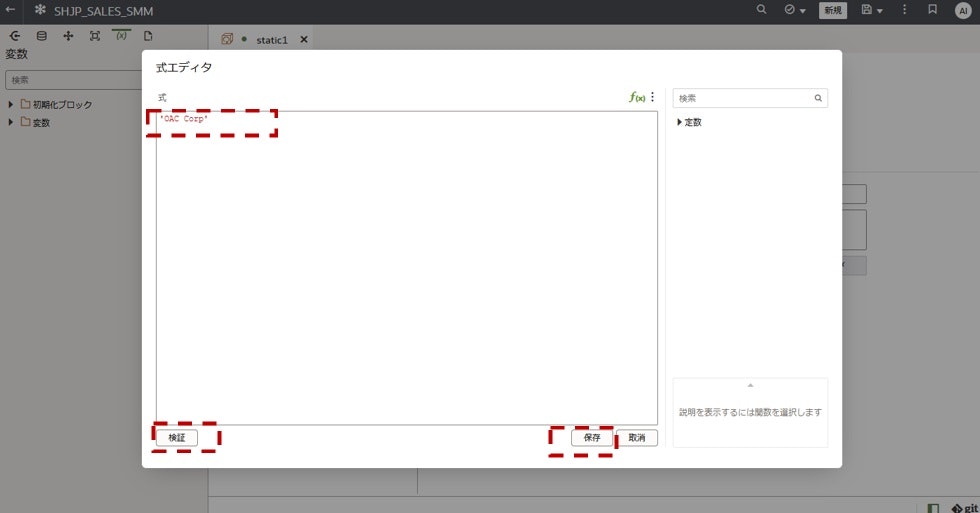Click the search magnifier in function search
Viewport: 980px width, 513px height.
pyautogui.click(x=818, y=98)
